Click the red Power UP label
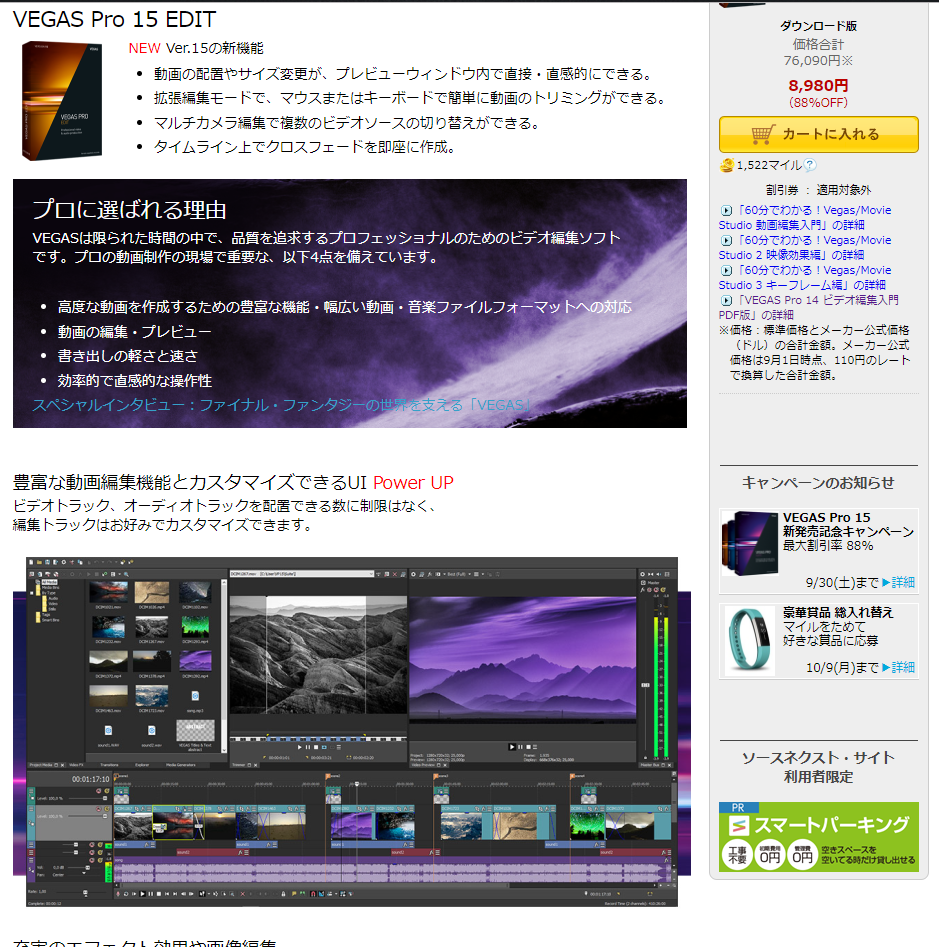 coord(413,483)
